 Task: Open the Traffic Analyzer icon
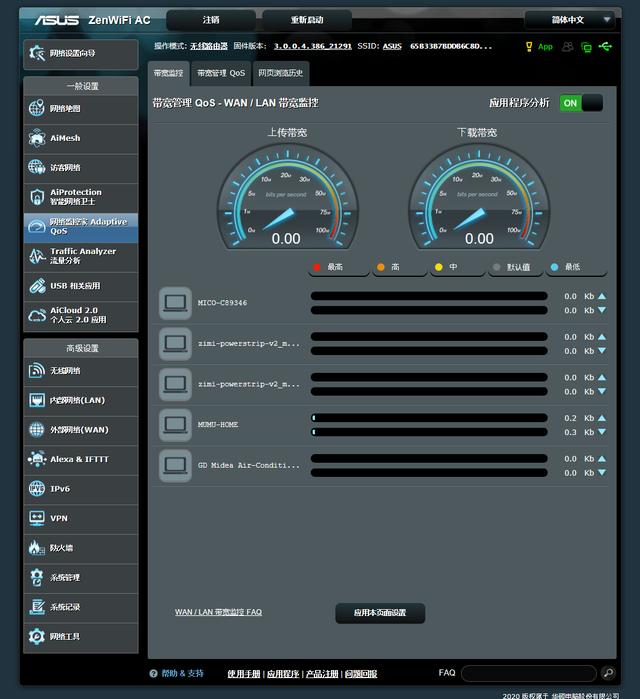[37, 256]
